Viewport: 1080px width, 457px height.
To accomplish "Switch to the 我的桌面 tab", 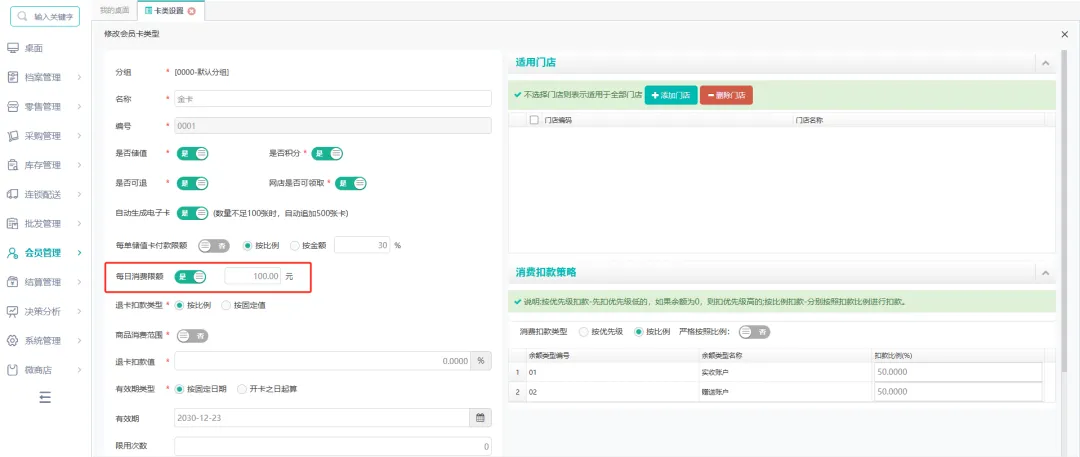I will [114, 10].
